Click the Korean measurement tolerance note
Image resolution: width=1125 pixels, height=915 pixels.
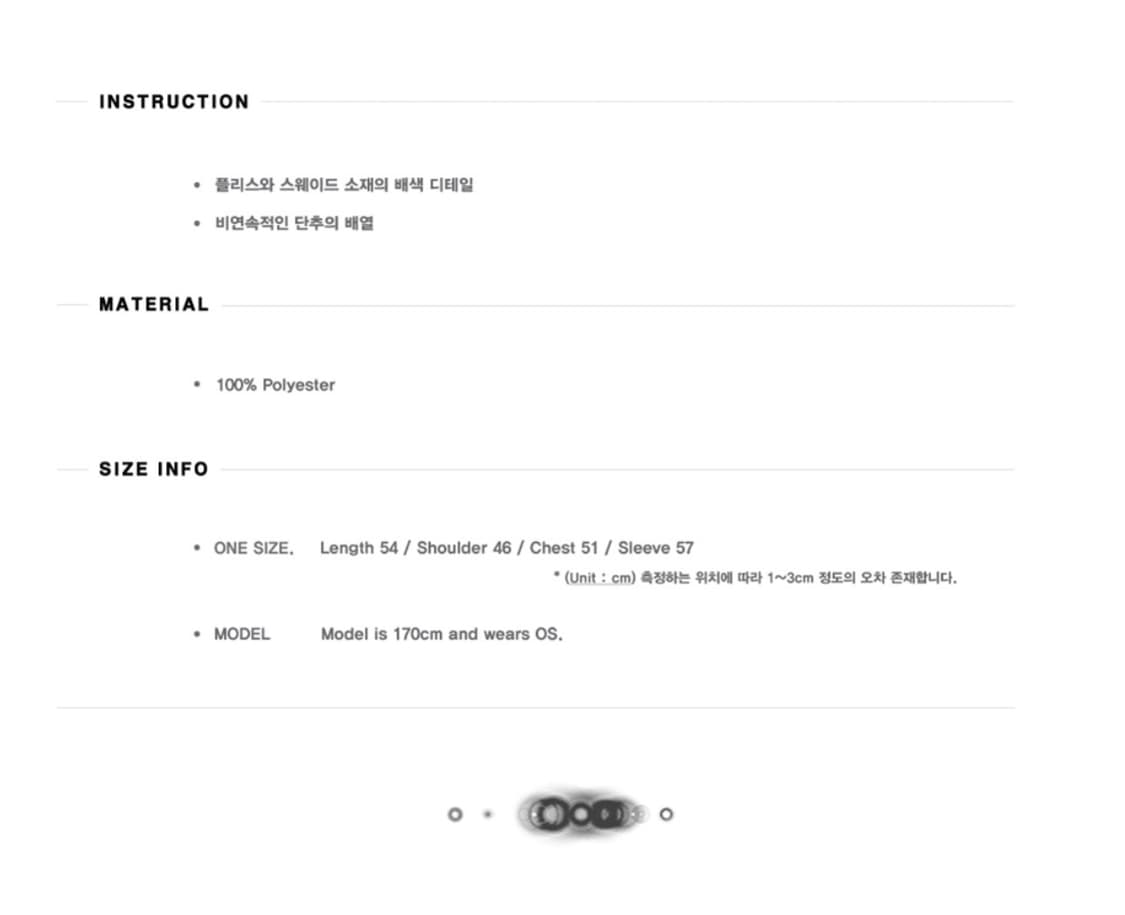(x=798, y=578)
